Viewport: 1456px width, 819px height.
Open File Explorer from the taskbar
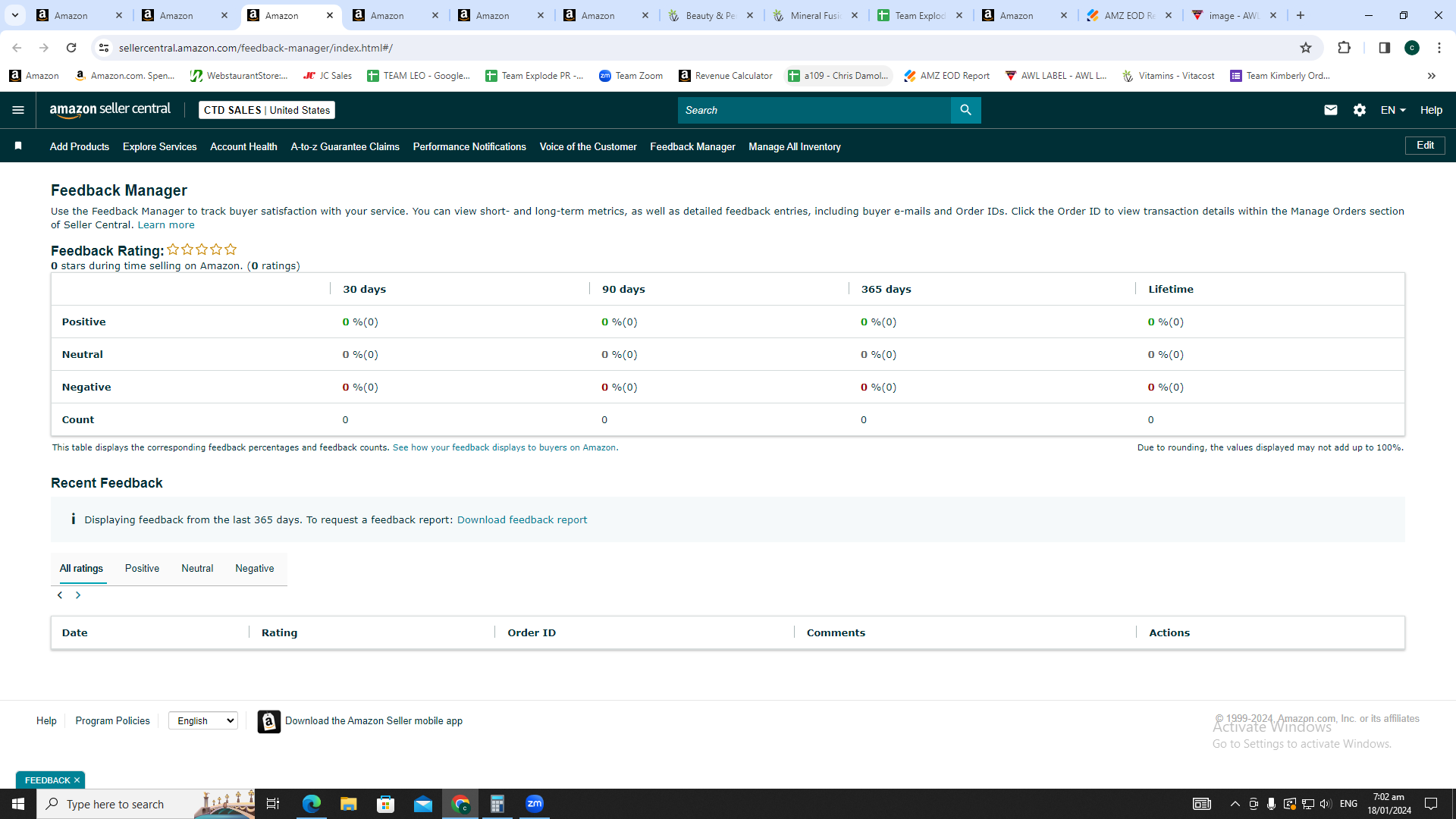pos(348,804)
